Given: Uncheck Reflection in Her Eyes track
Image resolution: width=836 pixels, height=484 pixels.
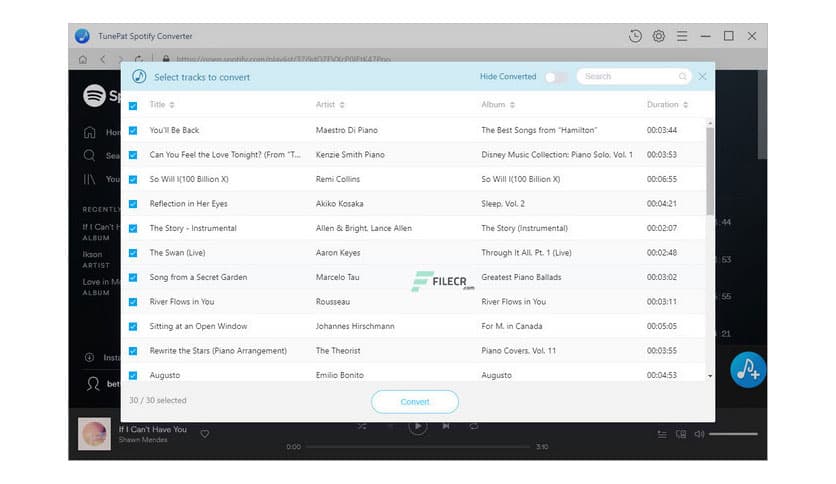Looking at the screenshot, I should pyautogui.click(x=133, y=204).
